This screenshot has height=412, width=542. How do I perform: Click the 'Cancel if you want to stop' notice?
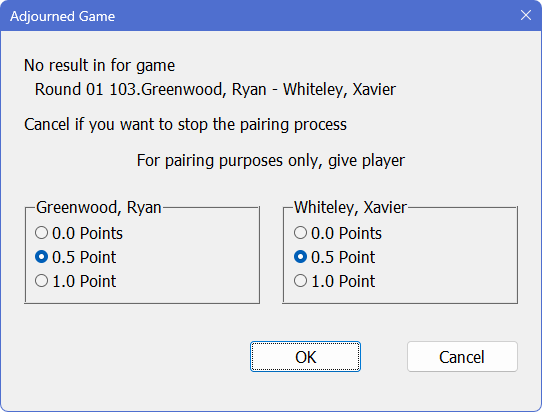click(185, 124)
